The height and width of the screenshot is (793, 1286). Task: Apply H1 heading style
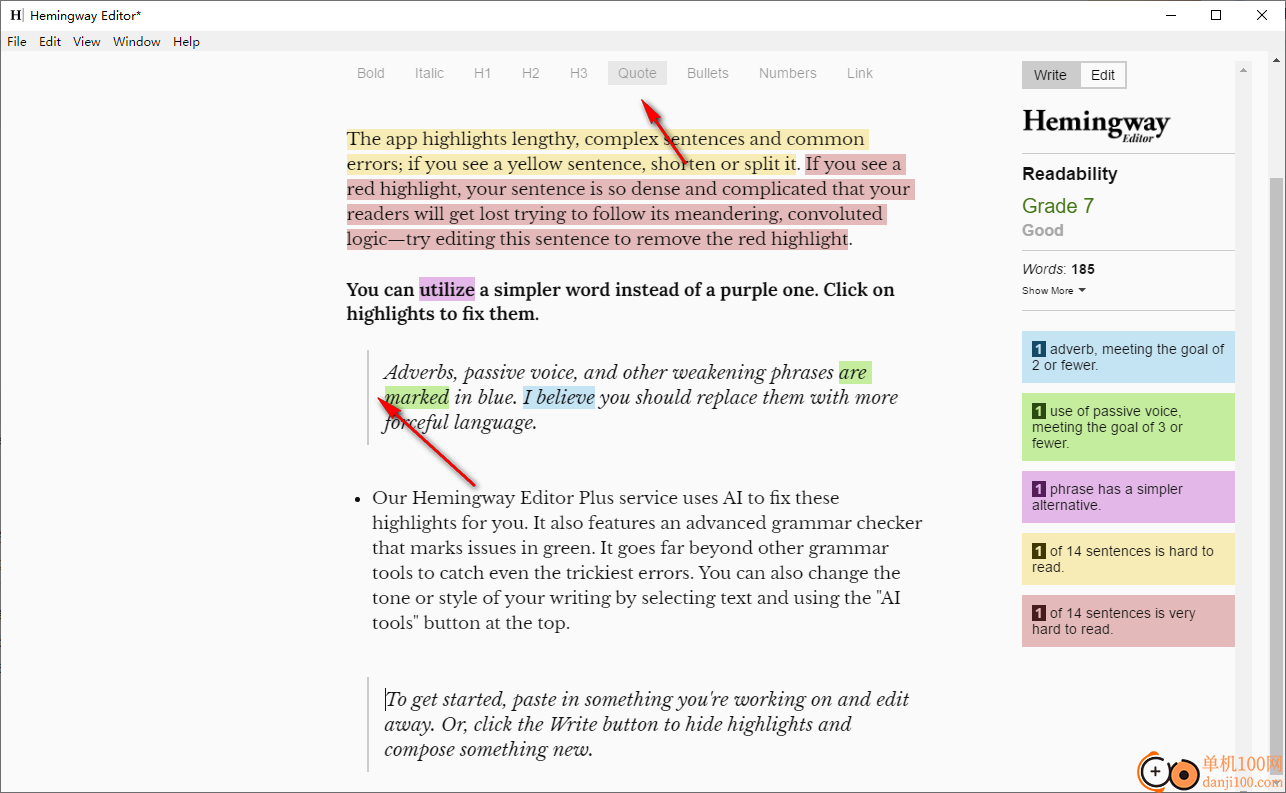(x=483, y=73)
